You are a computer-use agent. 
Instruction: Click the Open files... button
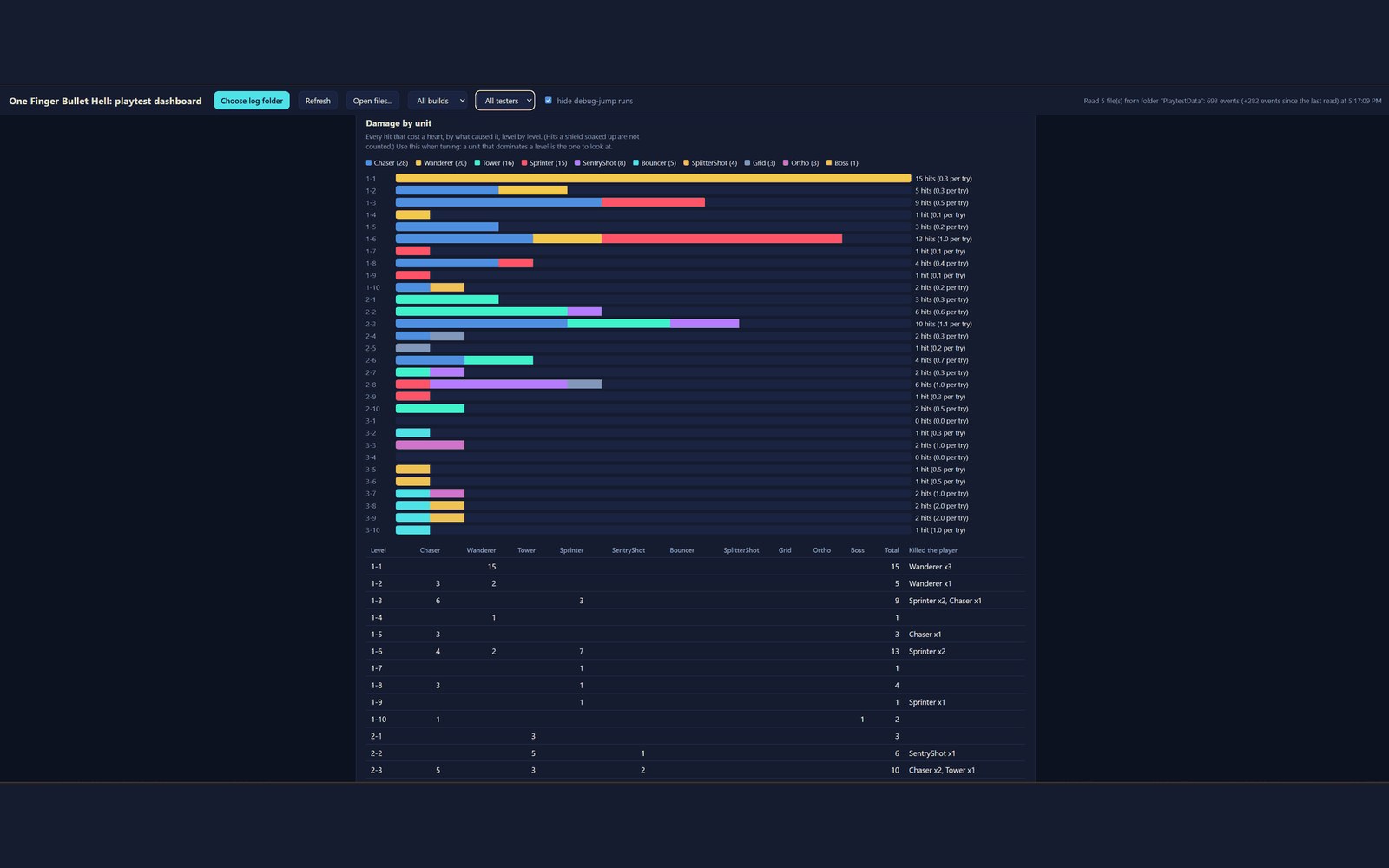372,101
